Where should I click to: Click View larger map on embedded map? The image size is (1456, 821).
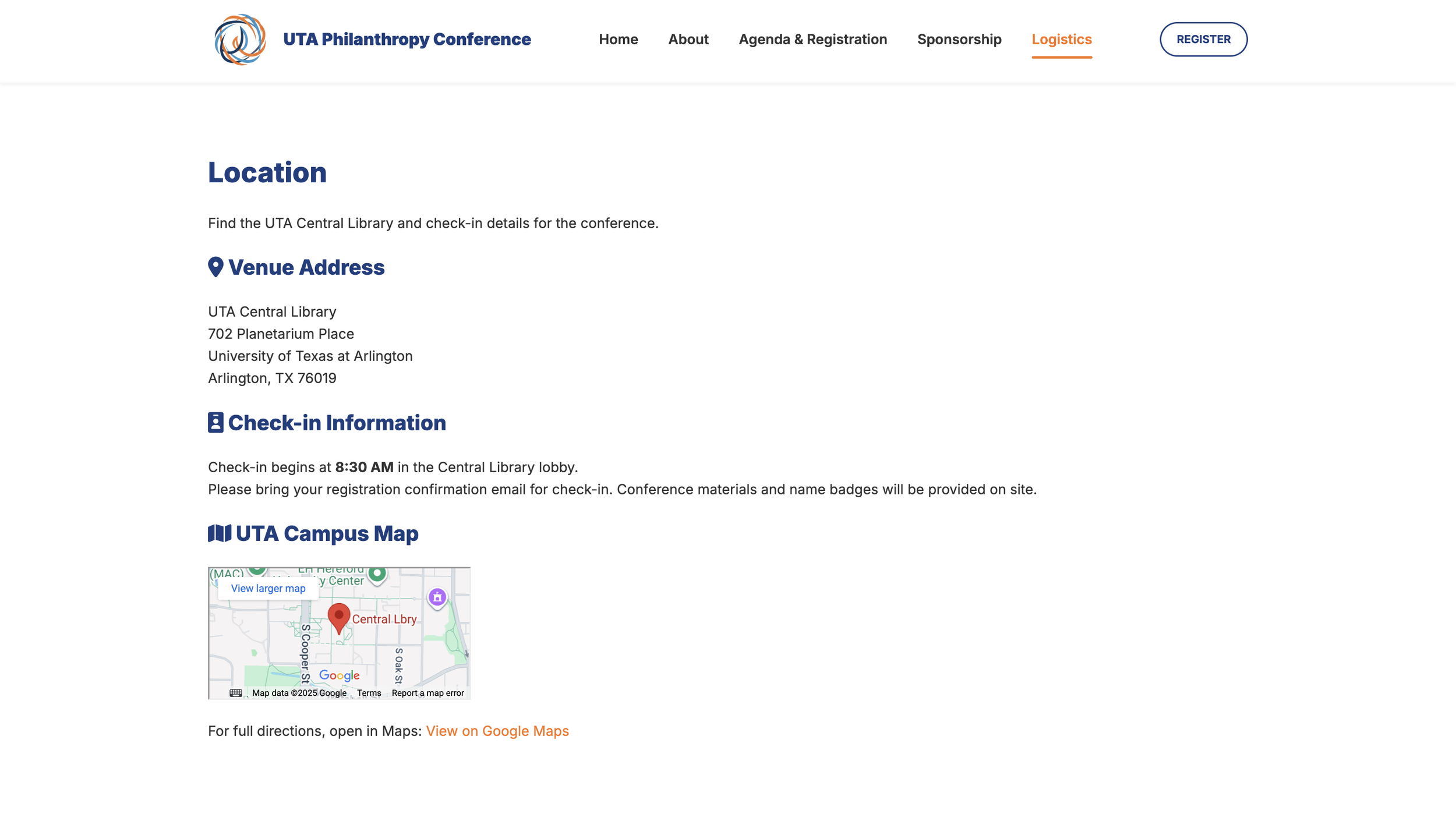[268, 588]
